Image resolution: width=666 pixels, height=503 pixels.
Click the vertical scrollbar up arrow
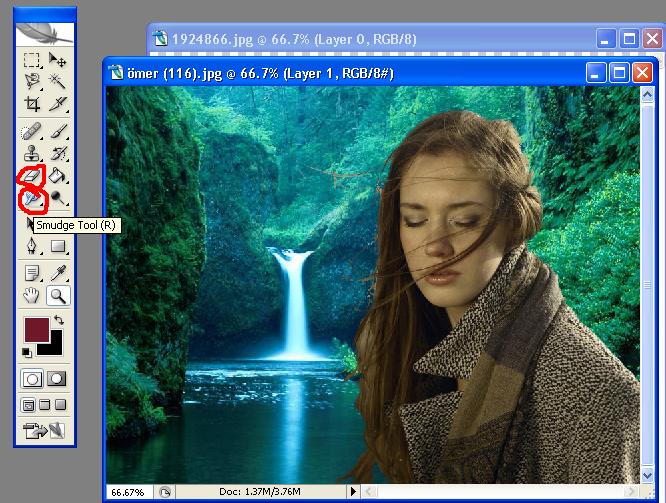(647, 94)
